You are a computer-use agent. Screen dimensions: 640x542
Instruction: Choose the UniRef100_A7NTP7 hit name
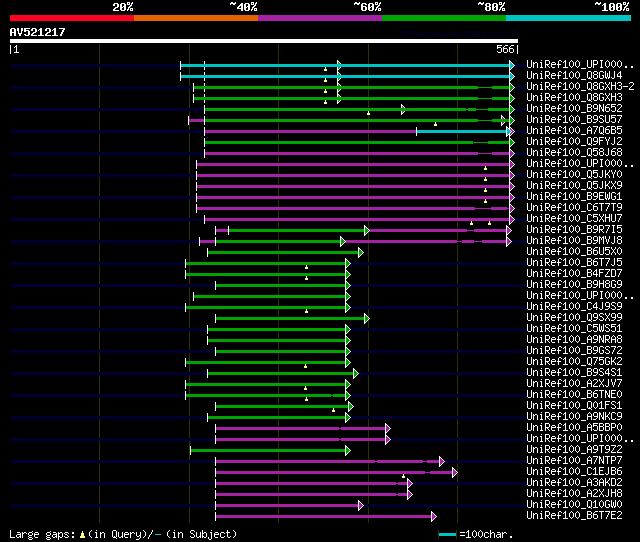point(574,461)
